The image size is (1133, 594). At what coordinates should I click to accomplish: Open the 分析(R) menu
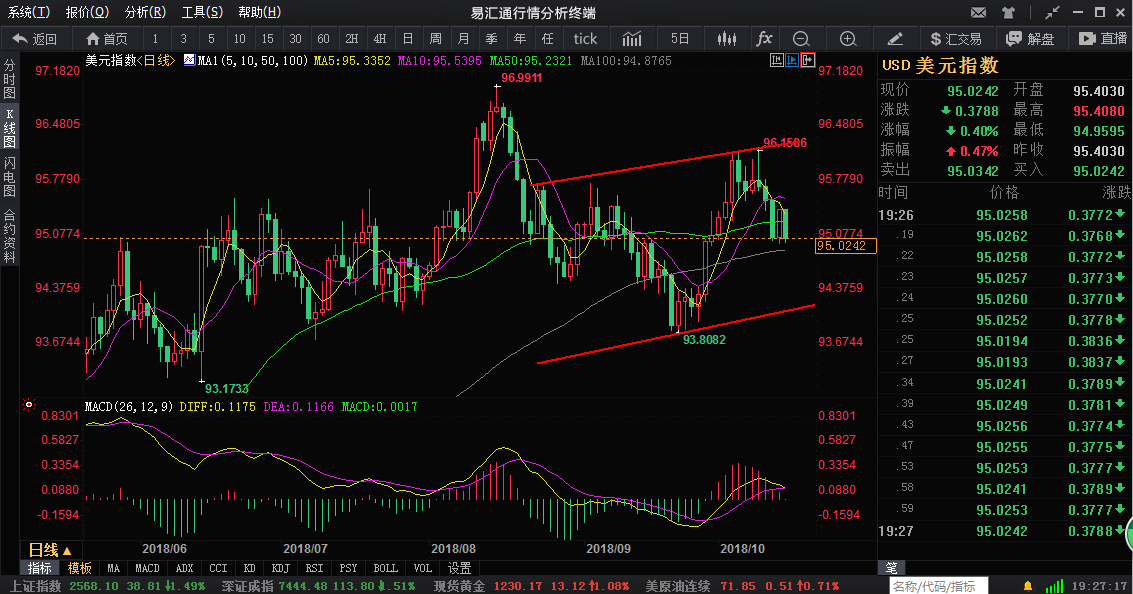pyautogui.click(x=144, y=12)
